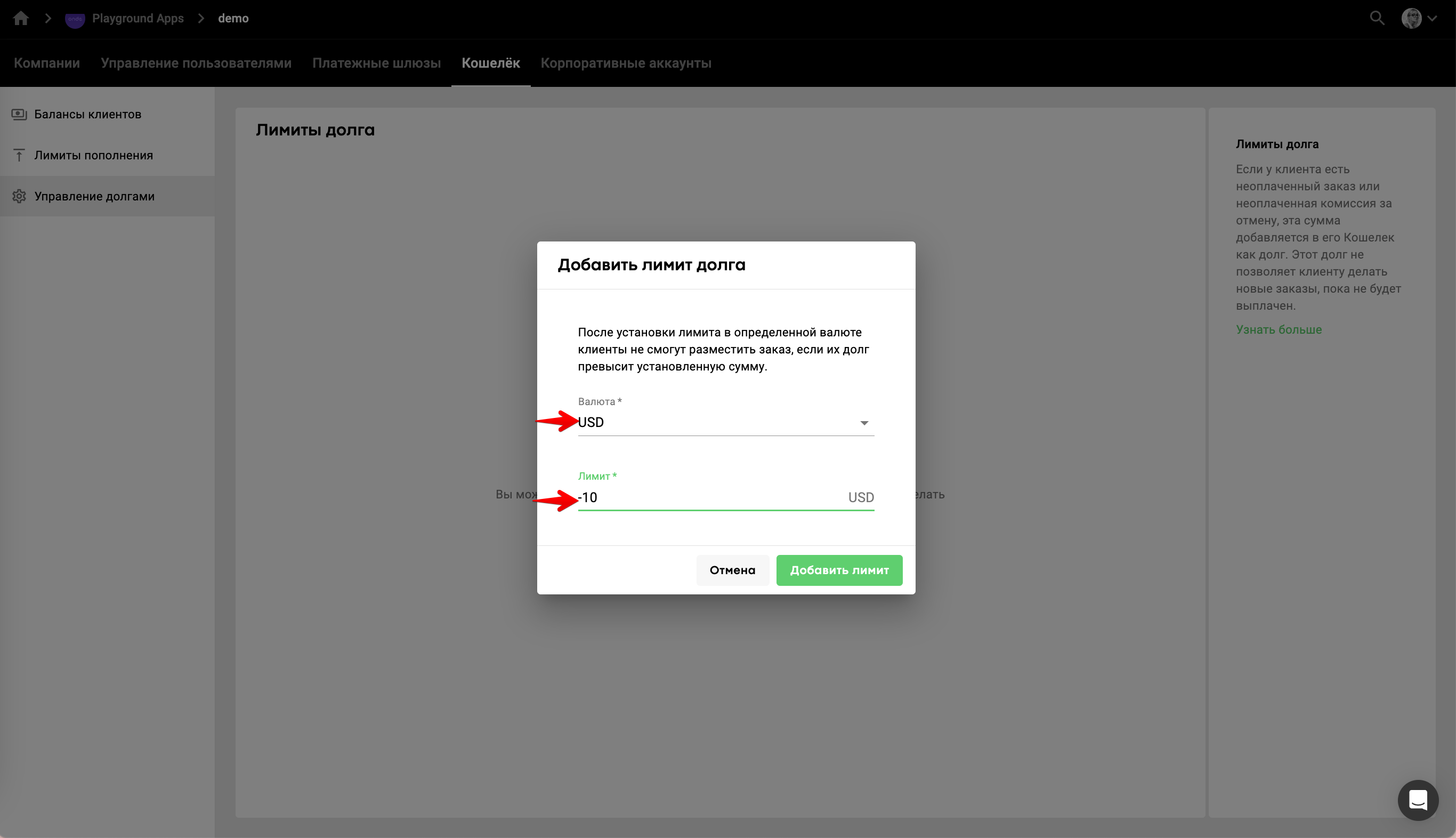This screenshot has width=1456, height=838.
Task: Click the top-up limits arrow icon
Action: click(x=19, y=156)
